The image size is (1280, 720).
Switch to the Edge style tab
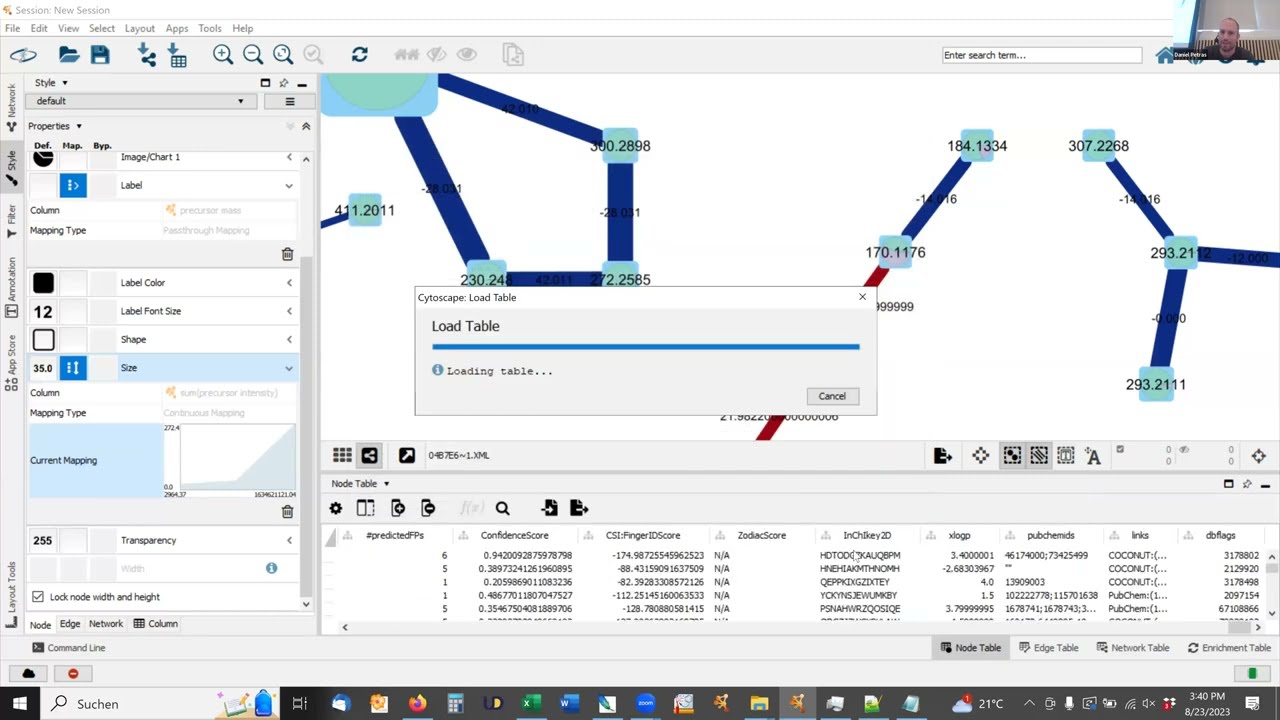point(70,624)
